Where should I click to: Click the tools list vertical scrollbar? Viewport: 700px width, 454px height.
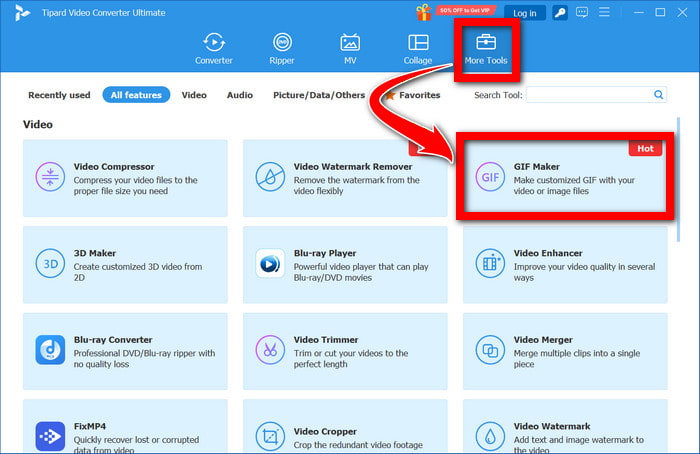click(x=679, y=179)
